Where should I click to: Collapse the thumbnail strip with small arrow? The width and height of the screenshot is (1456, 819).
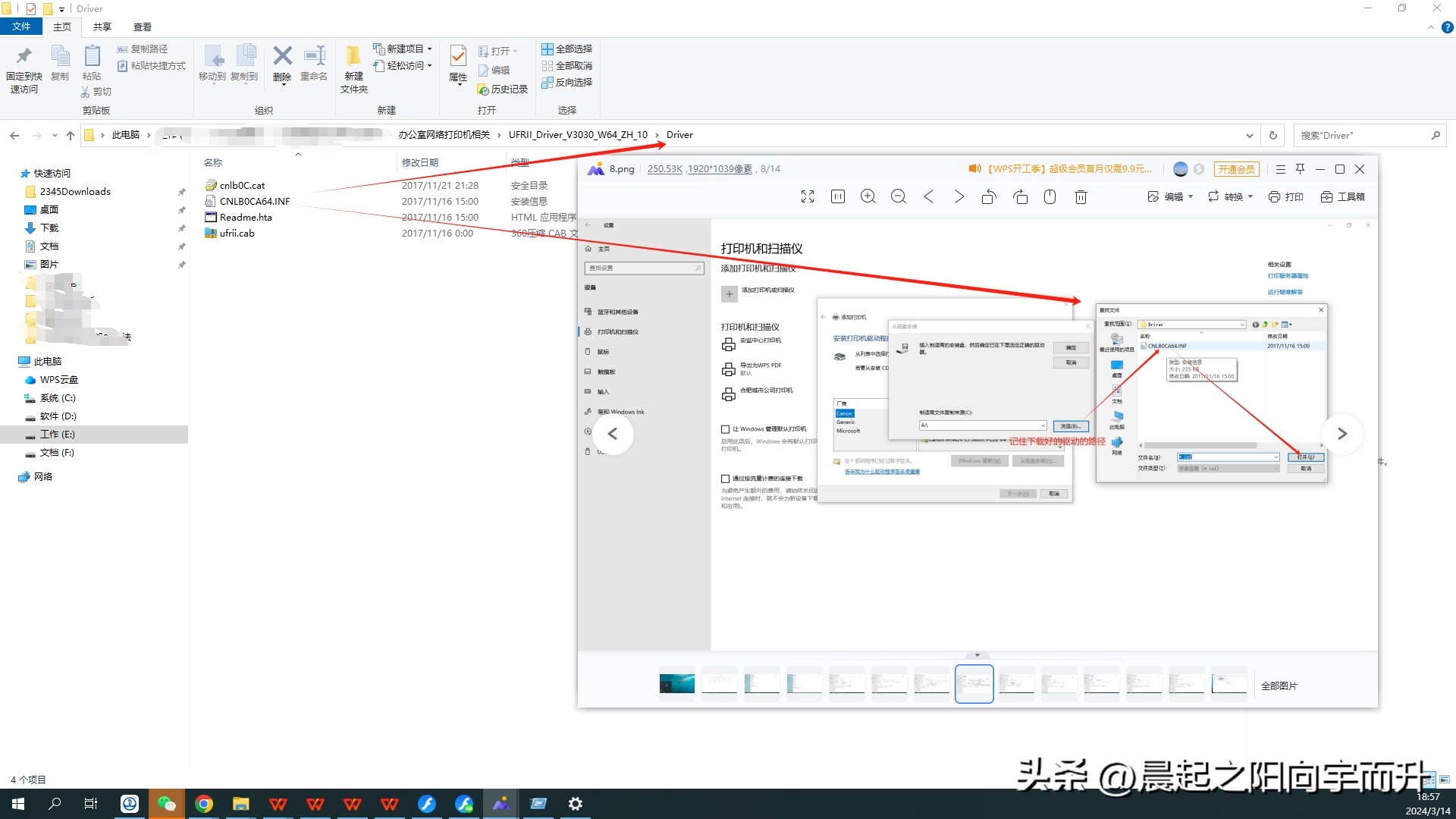tap(977, 655)
